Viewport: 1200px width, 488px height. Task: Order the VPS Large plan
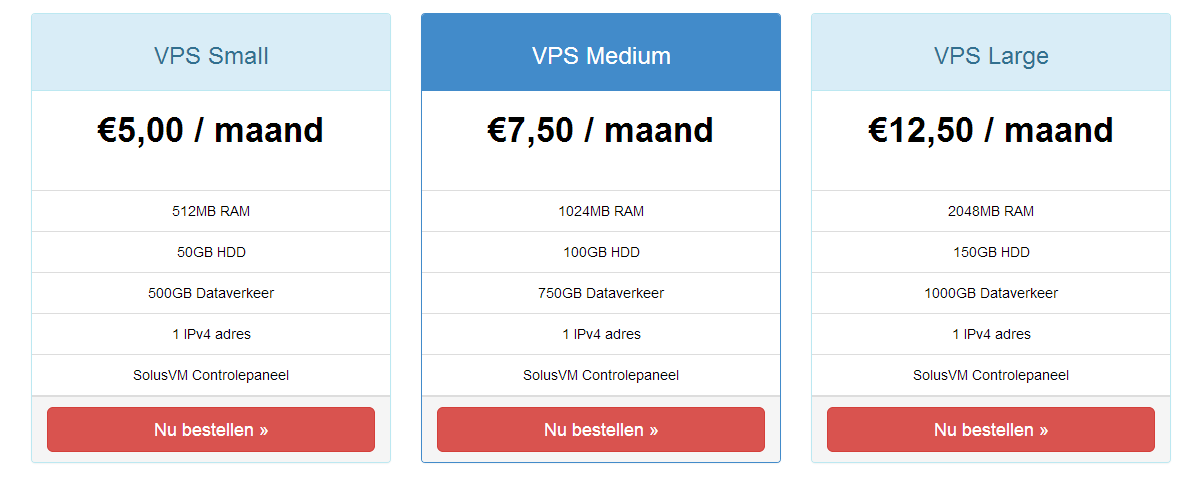991,429
